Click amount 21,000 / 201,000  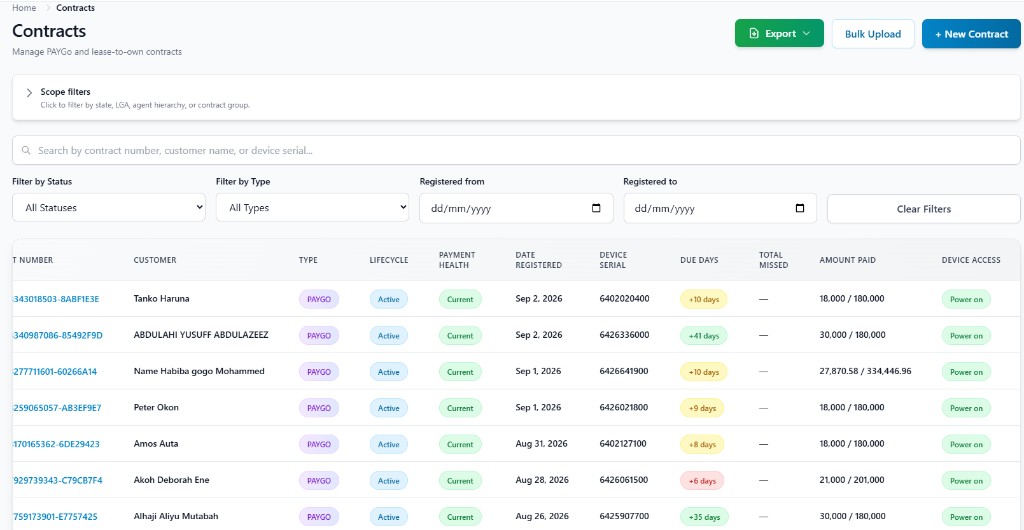pyautogui.click(x=852, y=480)
